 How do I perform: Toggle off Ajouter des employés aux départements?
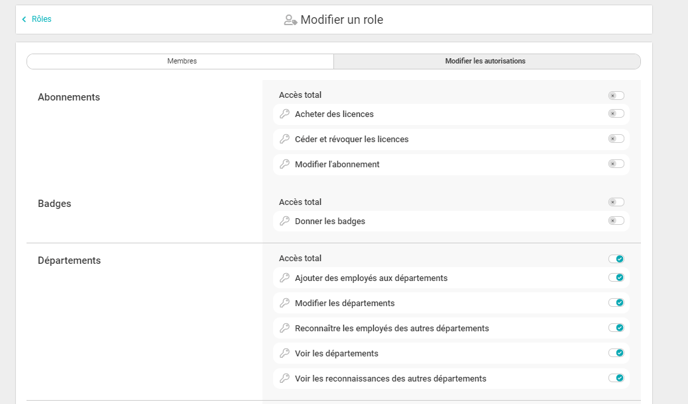pos(616,278)
